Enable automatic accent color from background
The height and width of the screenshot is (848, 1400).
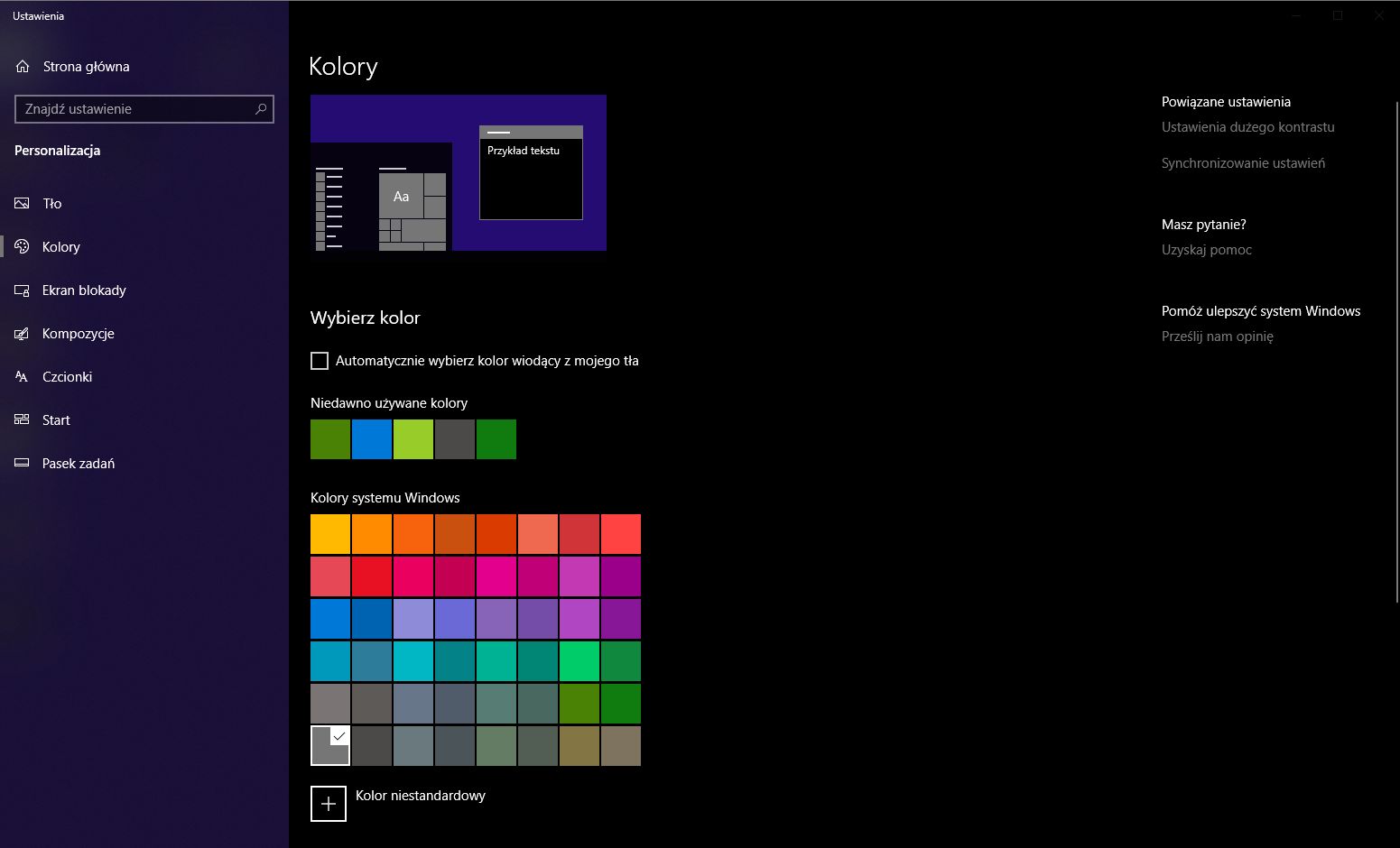click(x=319, y=360)
